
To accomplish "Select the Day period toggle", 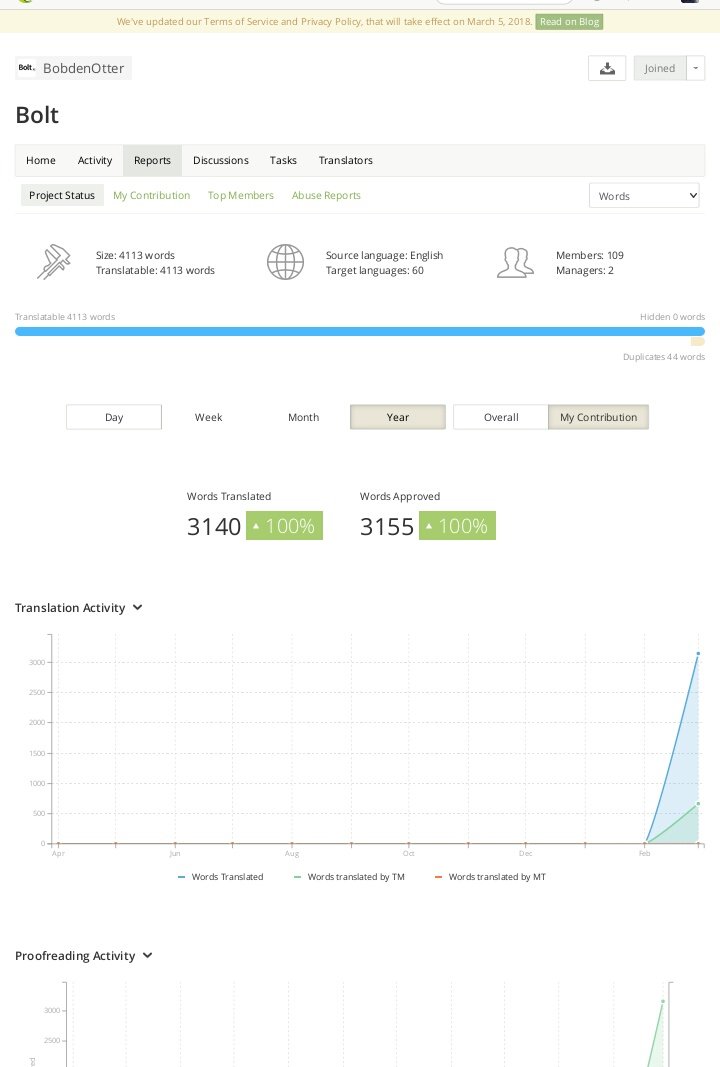I will tap(114, 417).
